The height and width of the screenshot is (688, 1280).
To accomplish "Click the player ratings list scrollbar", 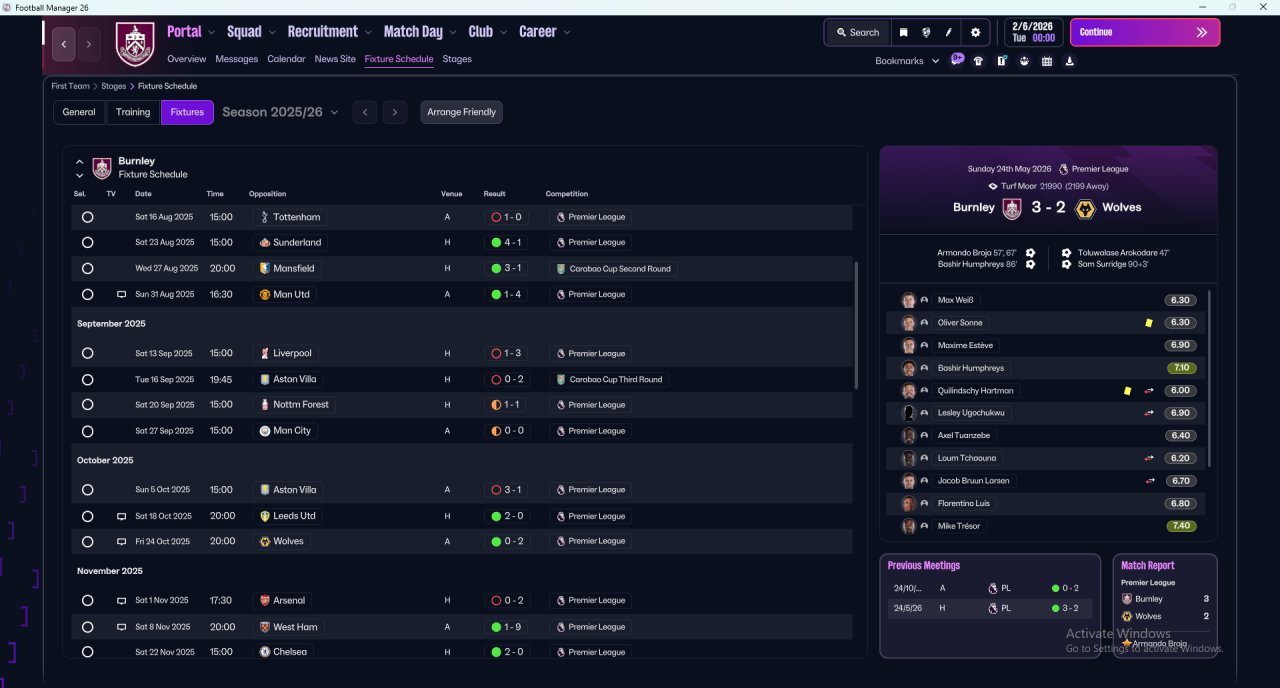I will (x=1210, y=378).
